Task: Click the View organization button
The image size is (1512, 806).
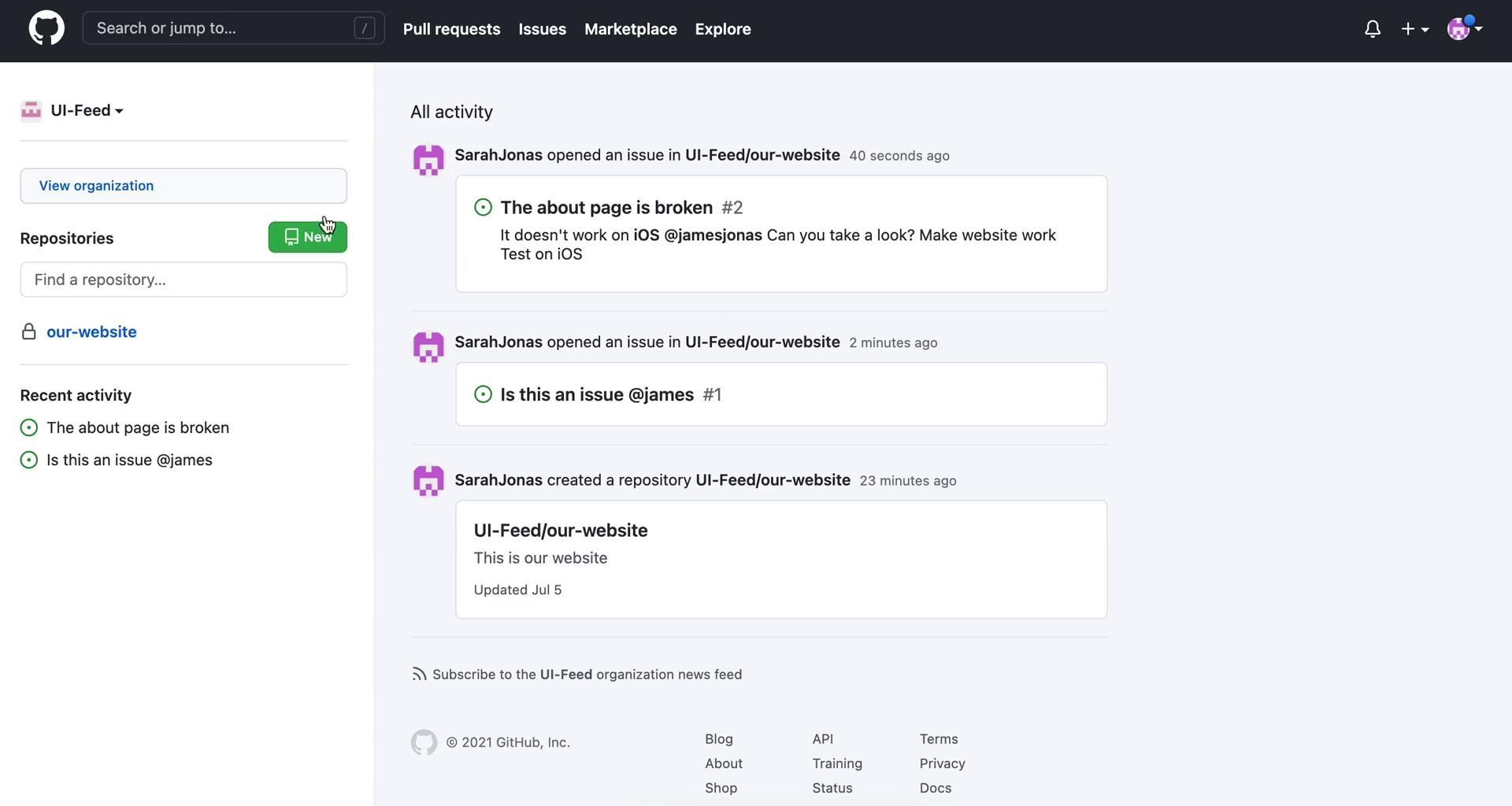Action: [183, 186]
